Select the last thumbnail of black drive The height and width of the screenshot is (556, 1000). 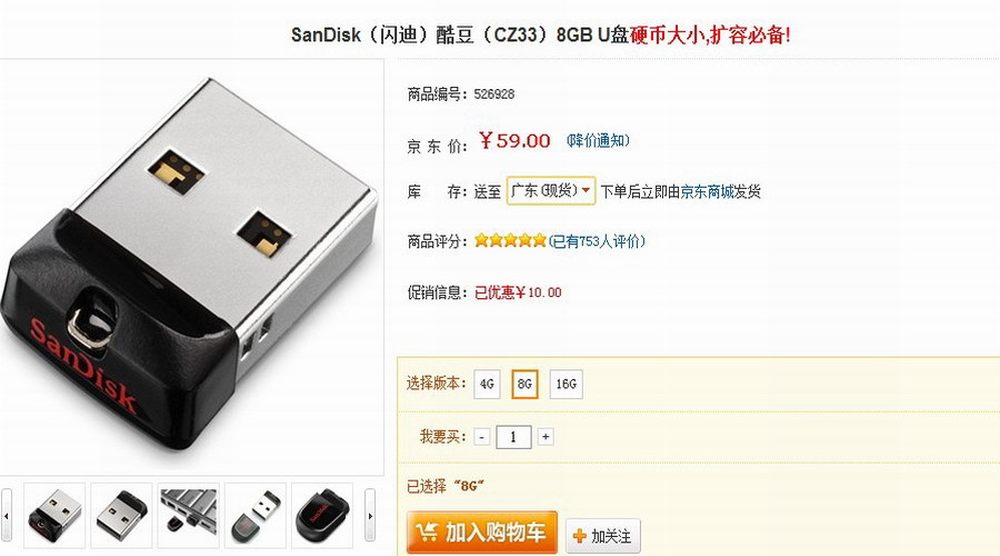click(322, 515)
